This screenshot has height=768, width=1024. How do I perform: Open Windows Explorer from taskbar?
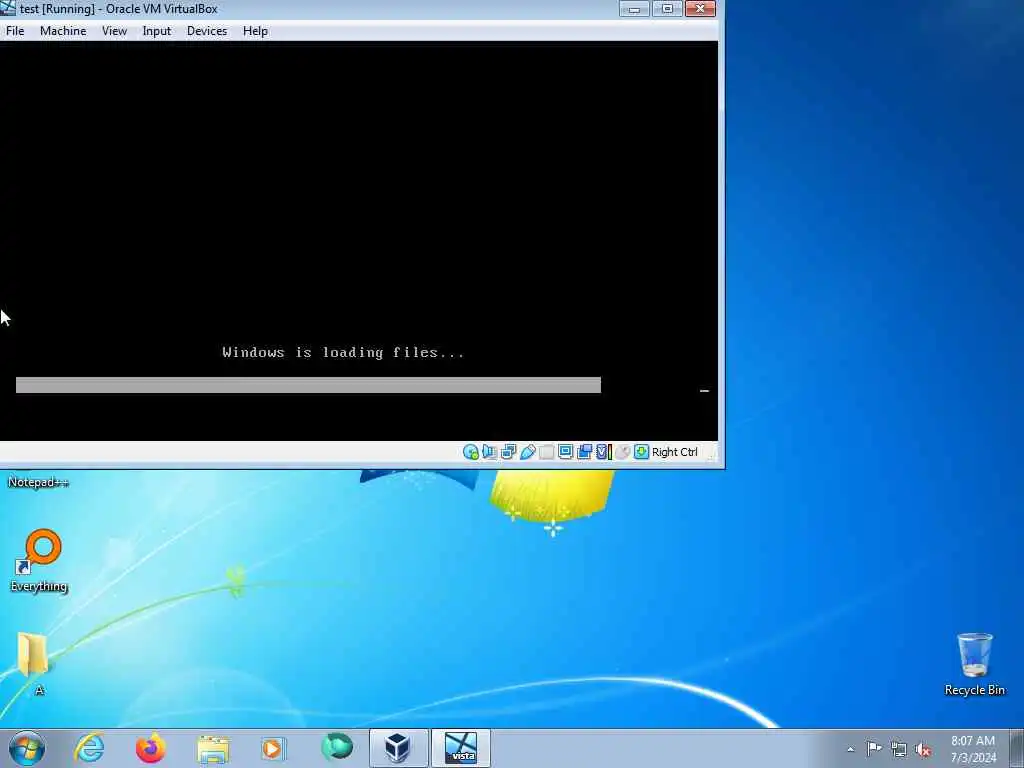click(x=213, y=748)
